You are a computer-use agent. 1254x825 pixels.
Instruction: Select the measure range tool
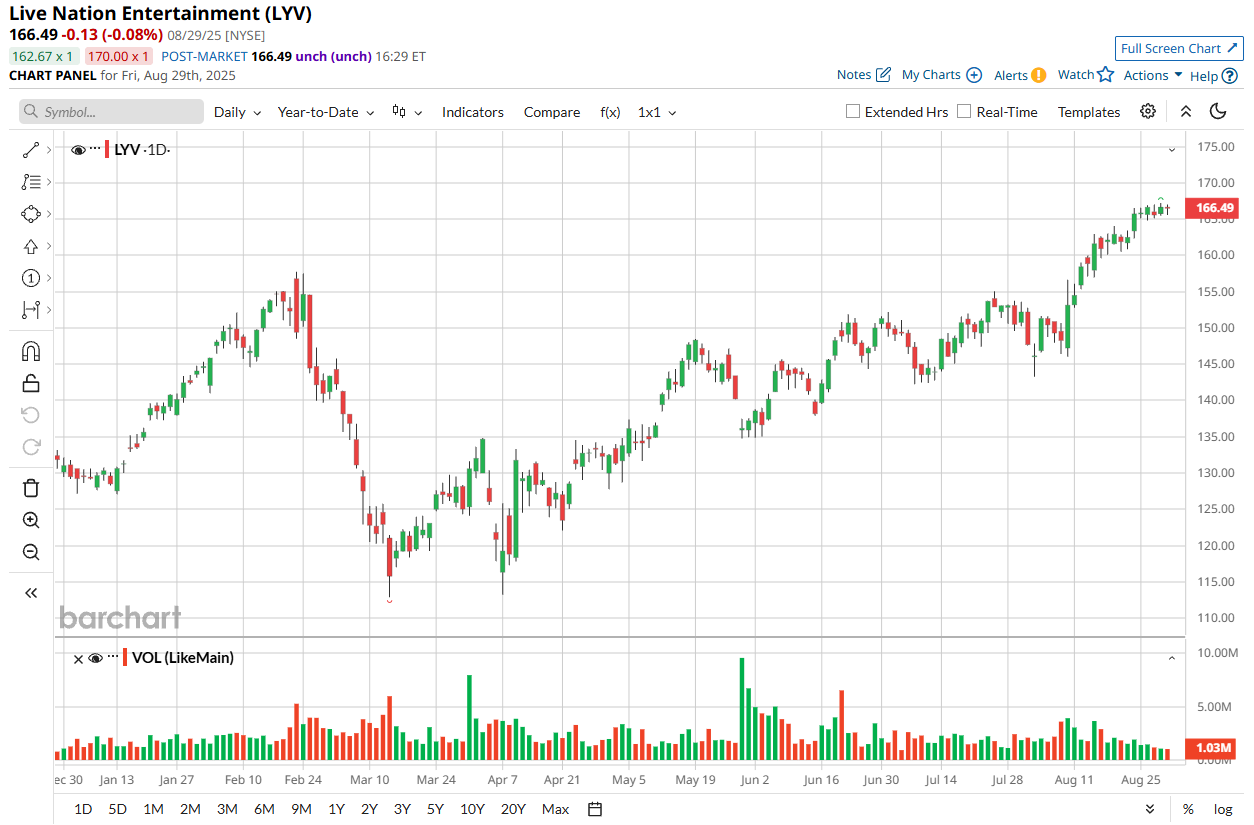coord(30,310)
